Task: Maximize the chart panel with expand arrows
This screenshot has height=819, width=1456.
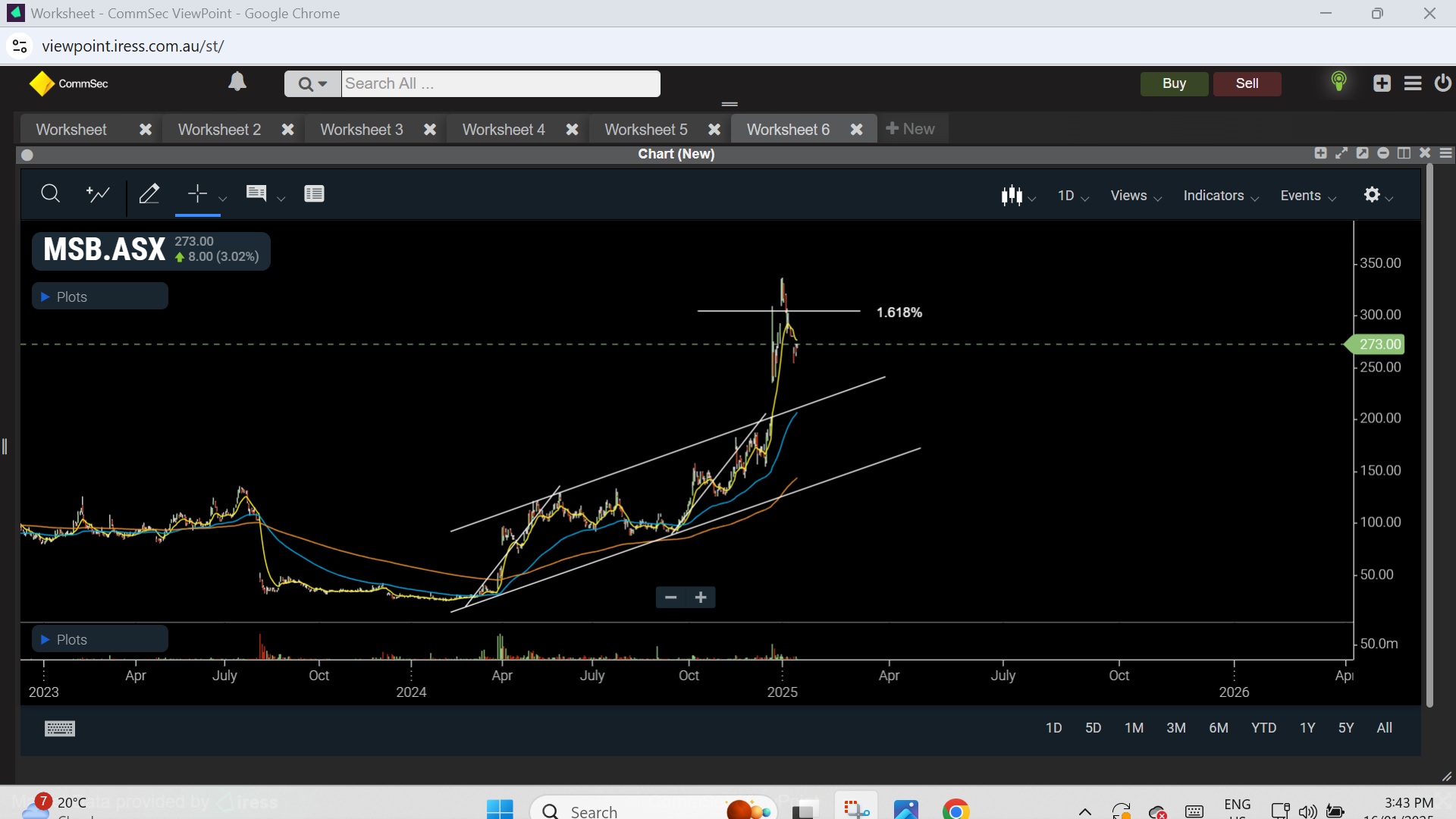Action: pos(1341,153)
